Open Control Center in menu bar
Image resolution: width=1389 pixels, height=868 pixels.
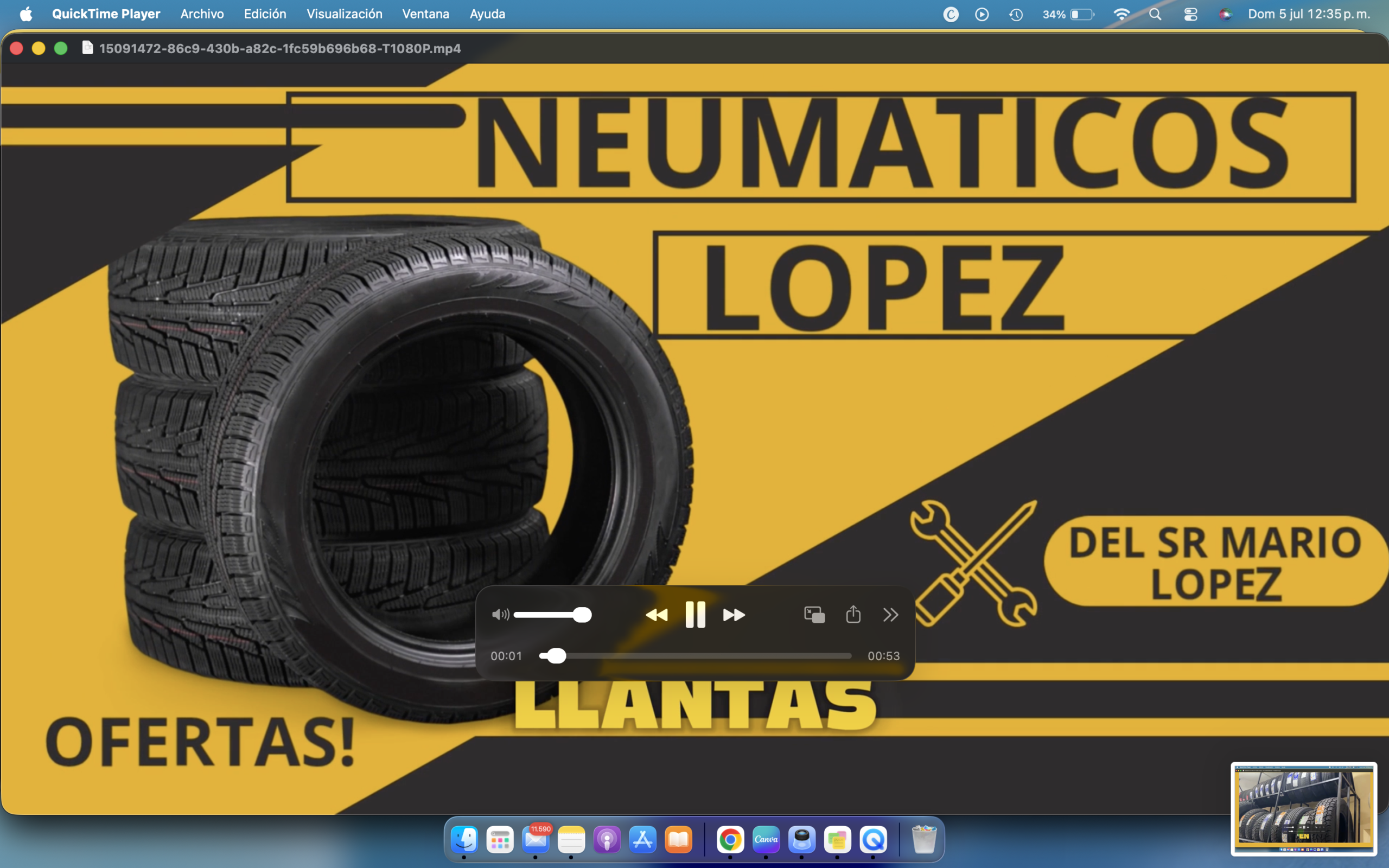1190,14
